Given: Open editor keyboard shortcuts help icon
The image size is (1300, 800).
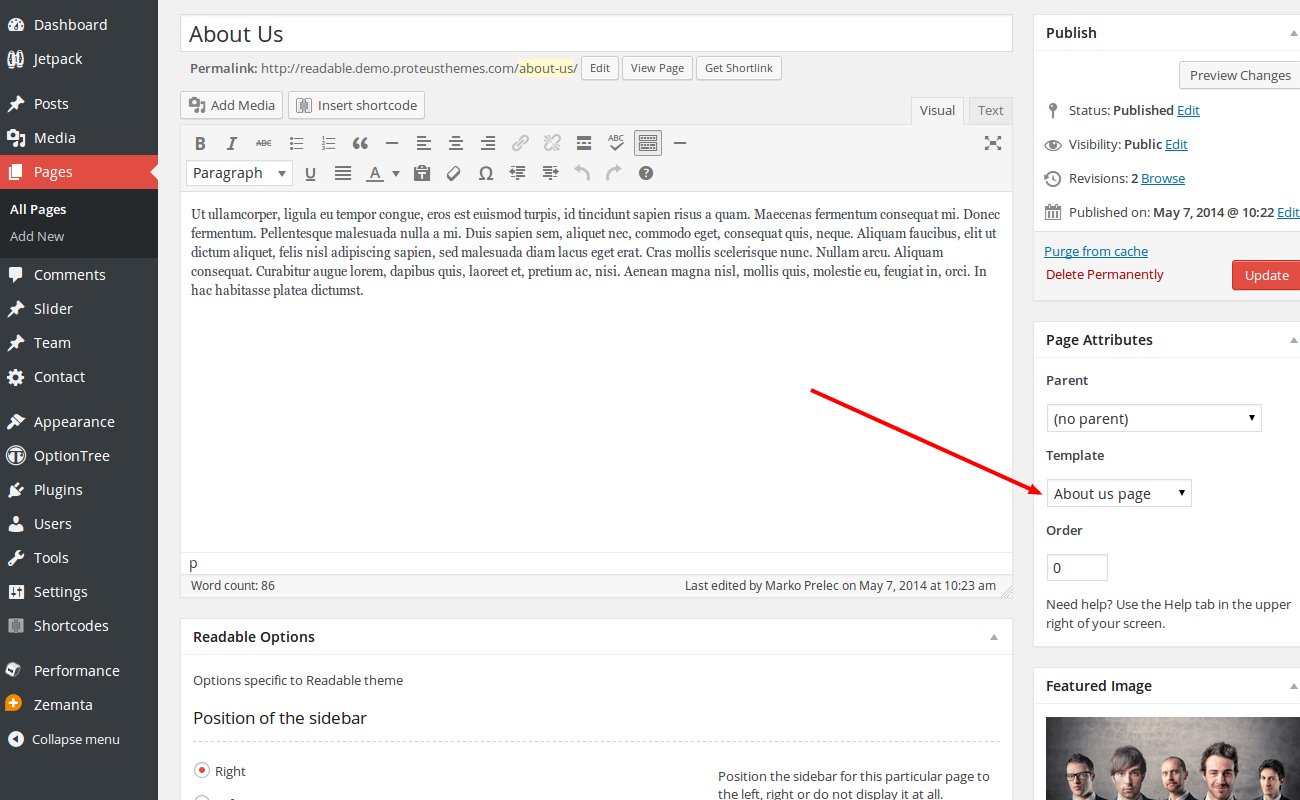Looking at the screenshot, I should coord(646,173).
